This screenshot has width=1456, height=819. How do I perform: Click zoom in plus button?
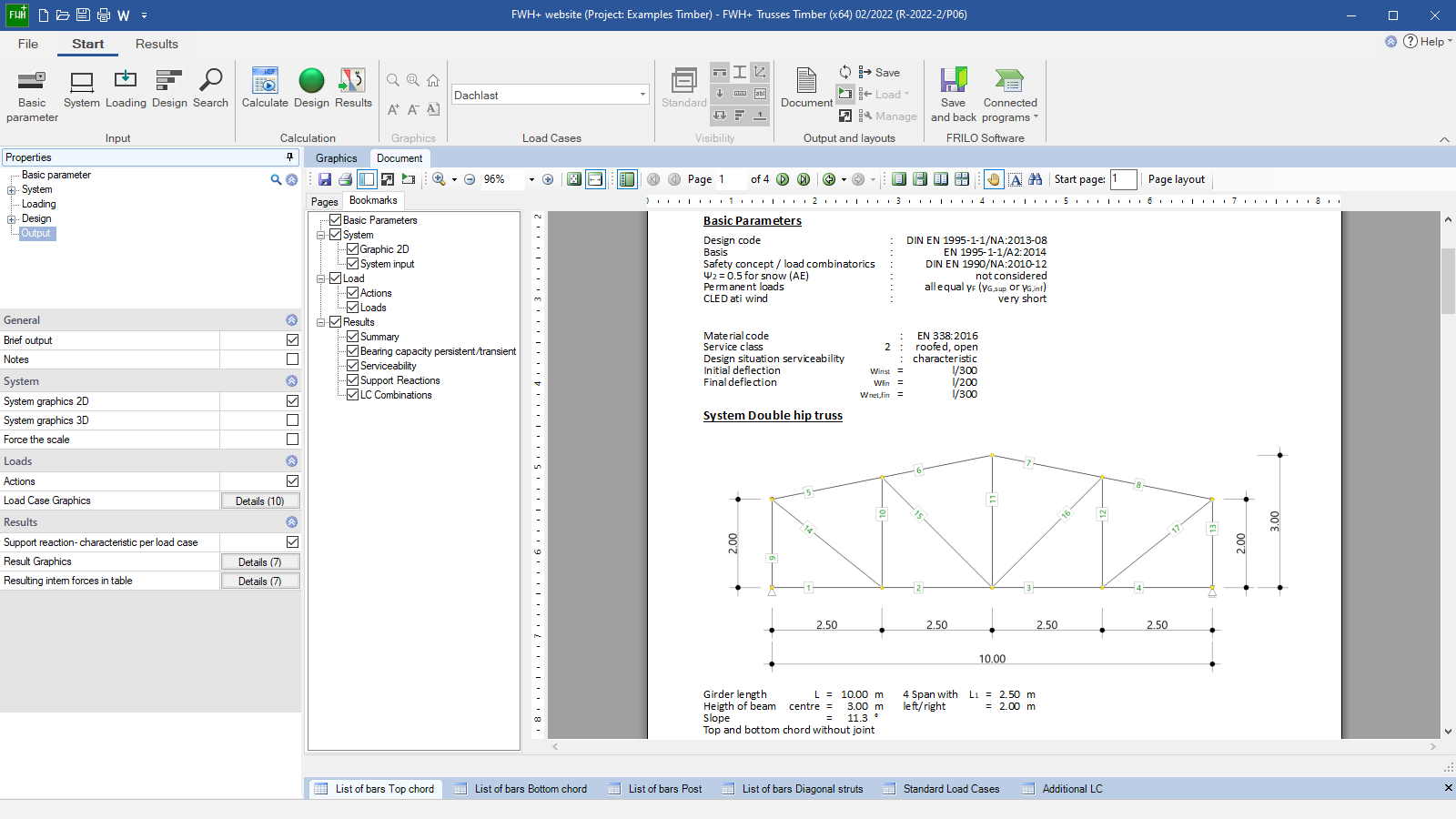point(548,179)
